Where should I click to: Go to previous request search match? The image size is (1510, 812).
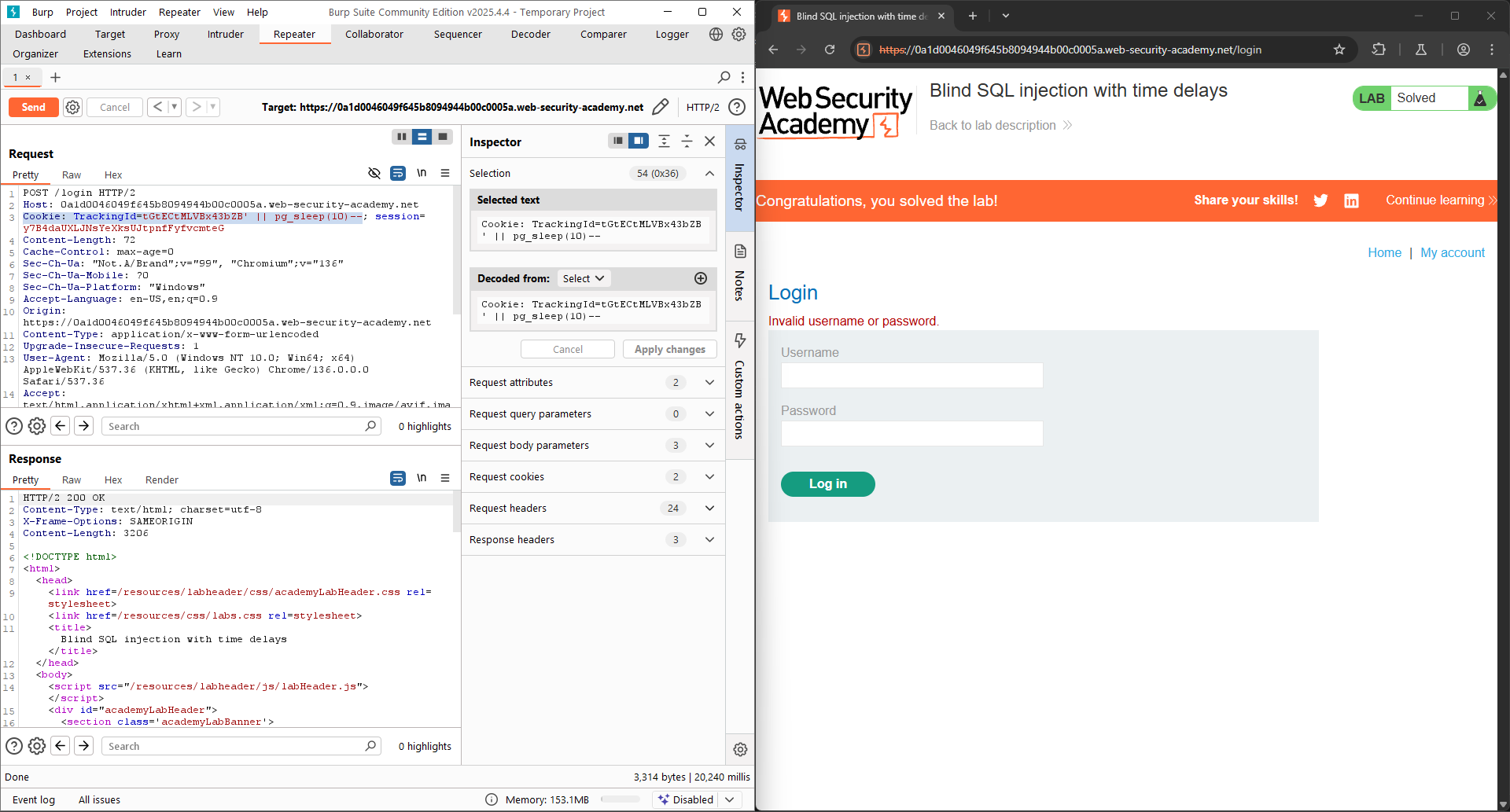click(x=61, y=426)
